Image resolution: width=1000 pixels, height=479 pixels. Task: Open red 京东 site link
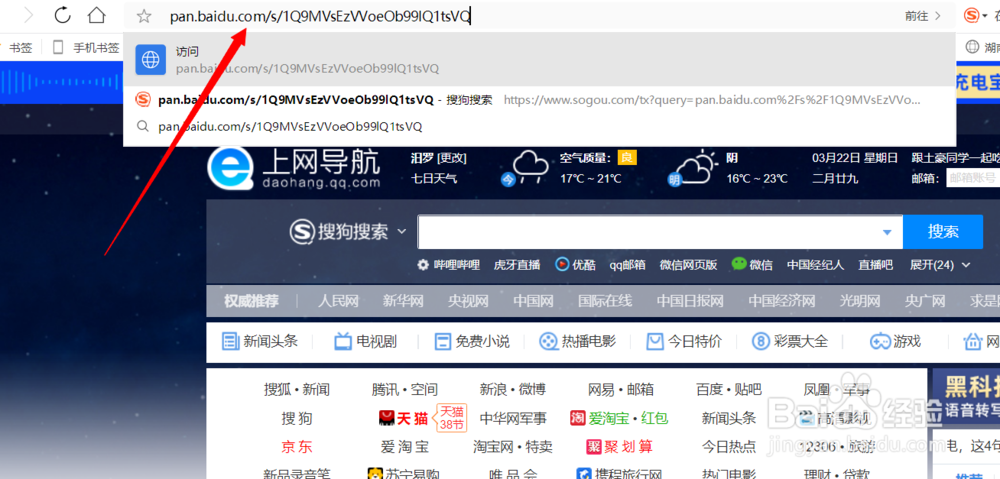tap(297, 446)
